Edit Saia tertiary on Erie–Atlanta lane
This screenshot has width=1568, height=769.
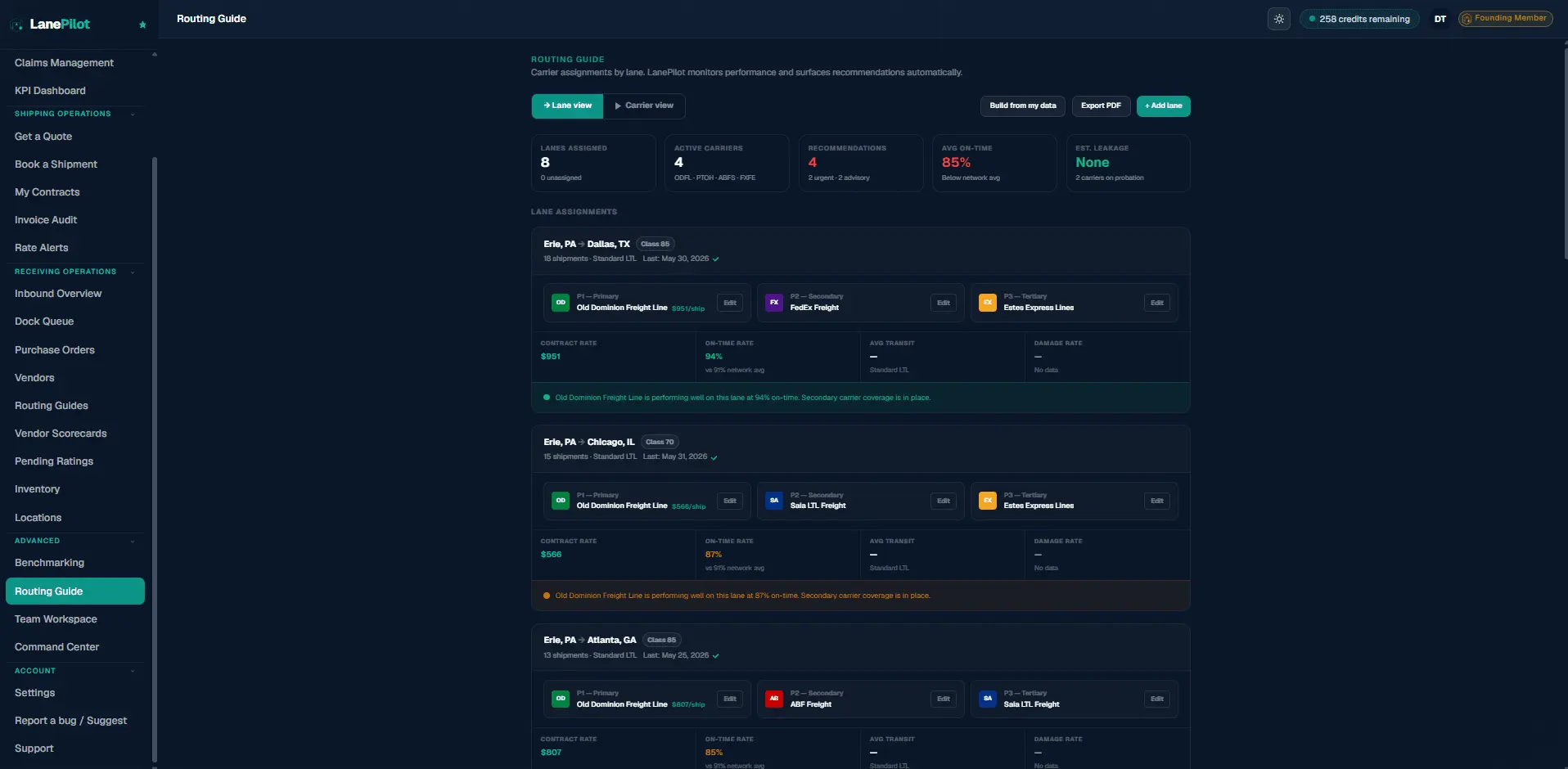[x=1157, y=699]
